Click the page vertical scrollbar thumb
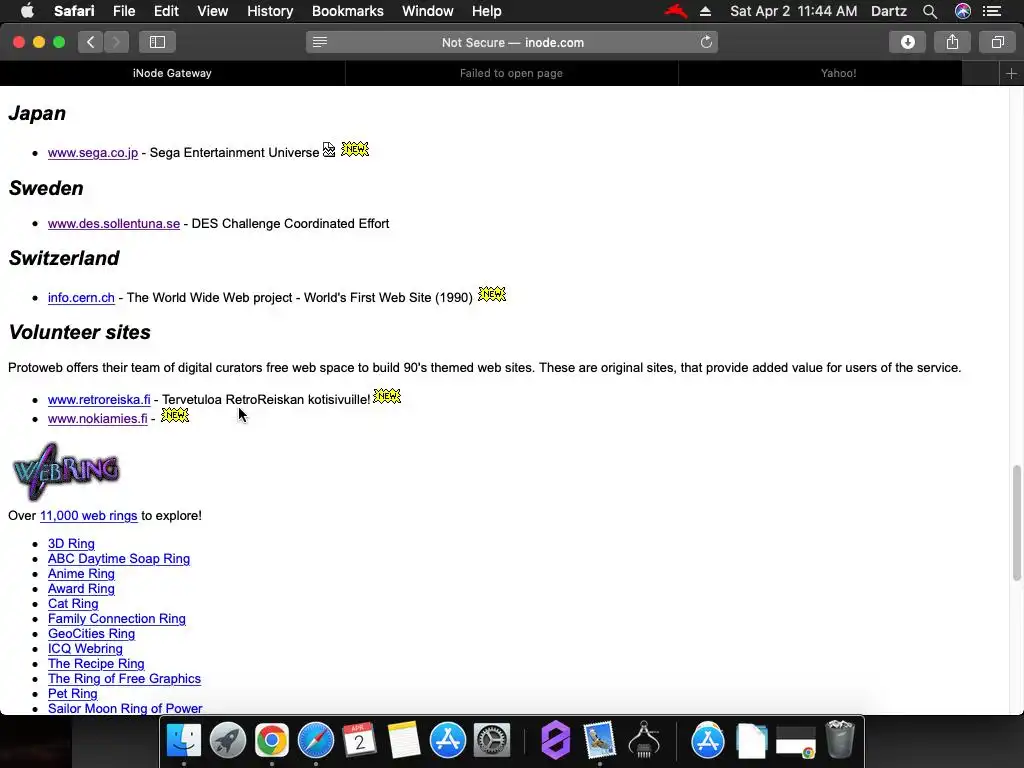1024x768 pixels. coord(1016,523)
